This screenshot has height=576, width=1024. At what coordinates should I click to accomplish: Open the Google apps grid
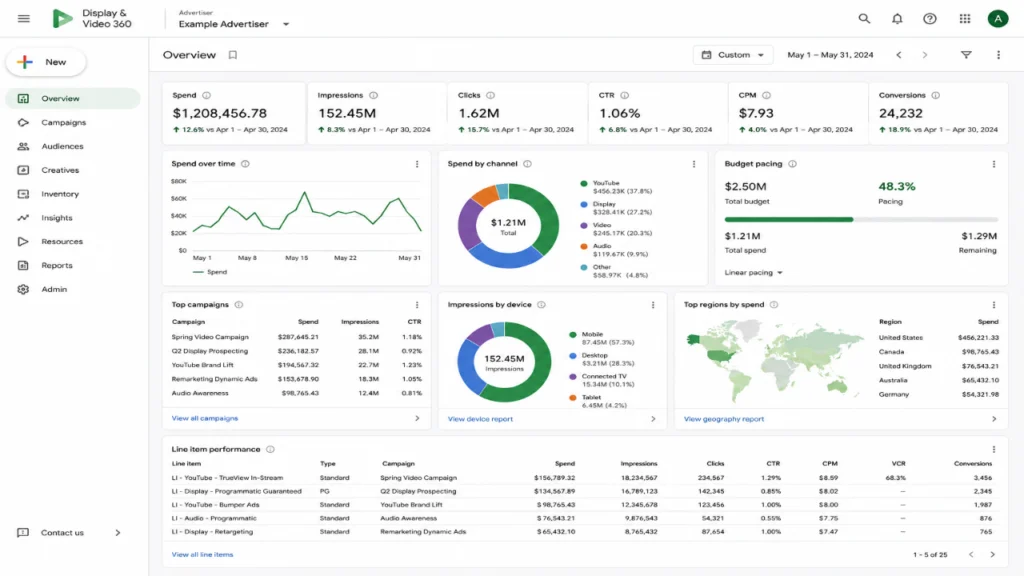pyautogui.click(x=965, y=18)
